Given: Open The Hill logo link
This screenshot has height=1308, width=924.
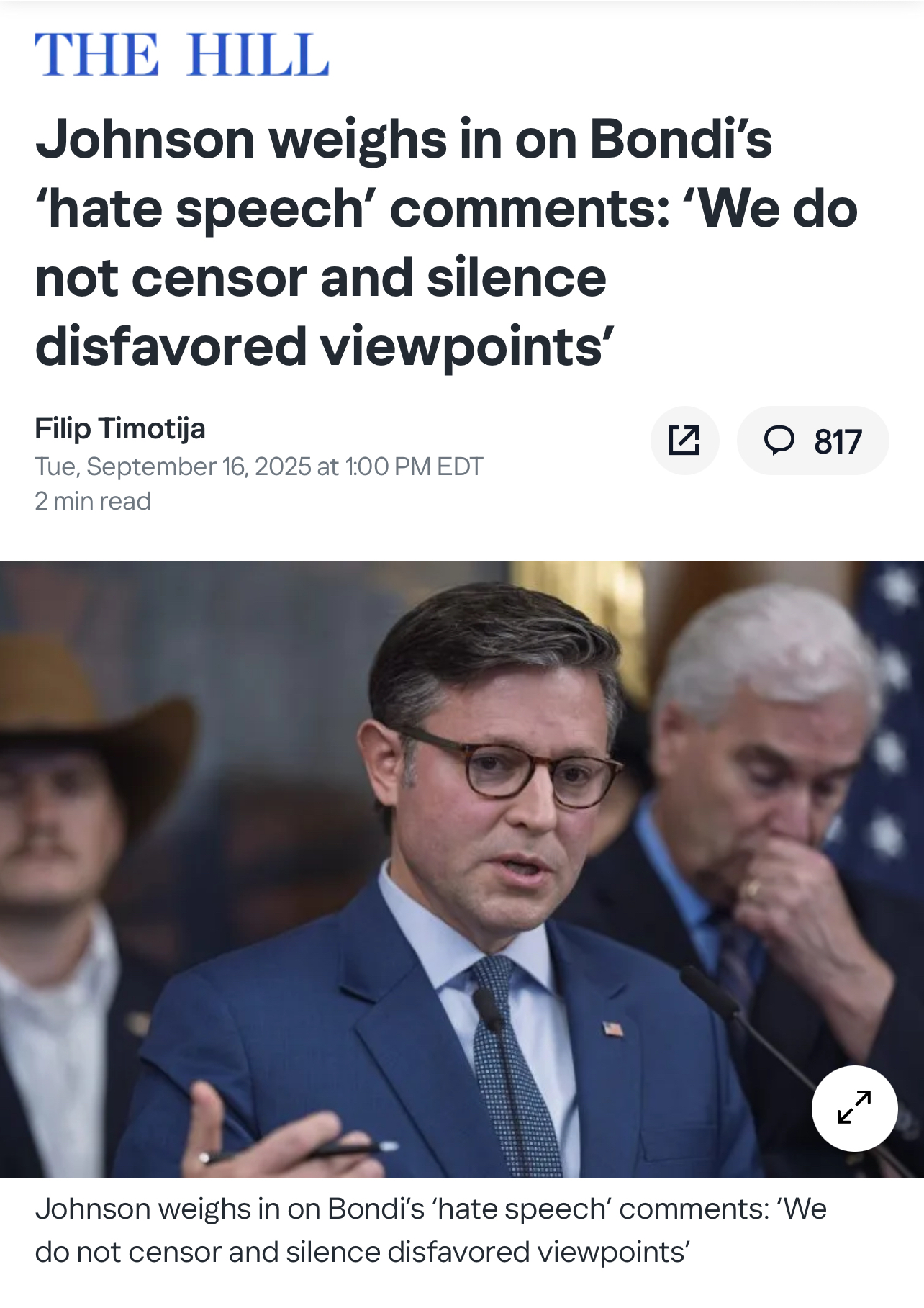Looking at the screenshot, I should click(x=181, y=54).
